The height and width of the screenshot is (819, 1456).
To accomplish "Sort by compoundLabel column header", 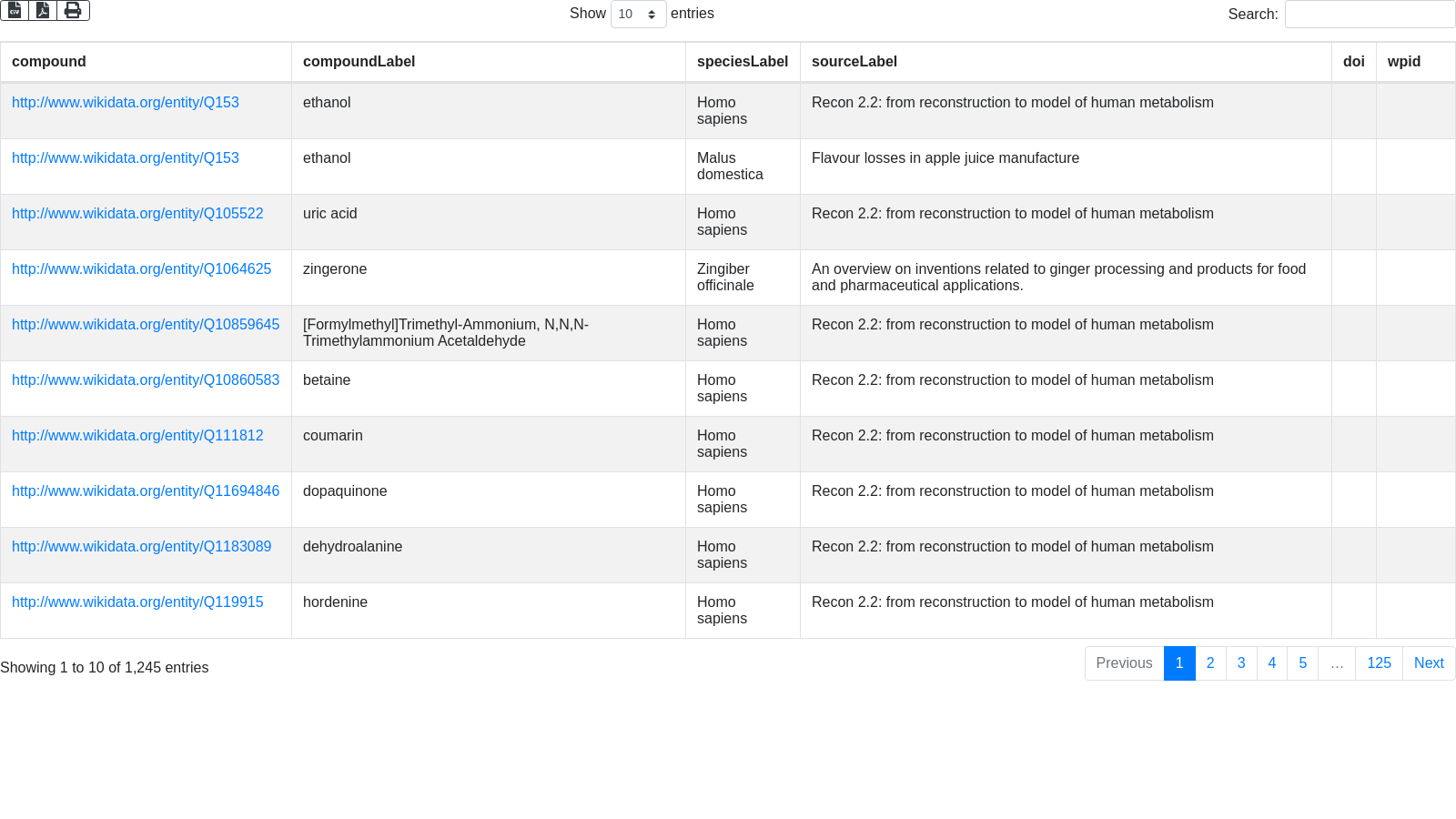I will pos(359,62).
